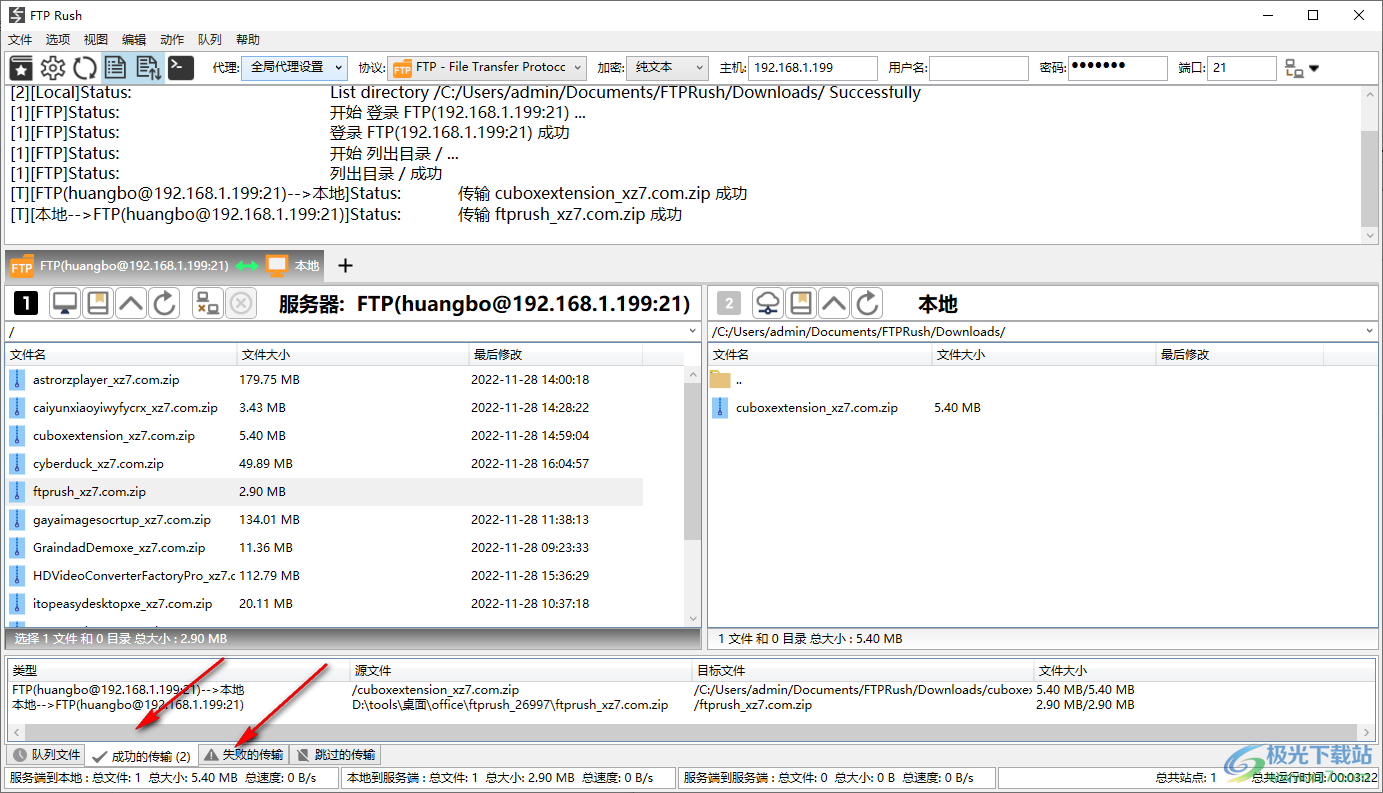Select itopeasydesktopxe_xz7.com.zip file
The image size is (1383, 793).
click(325, 604)
